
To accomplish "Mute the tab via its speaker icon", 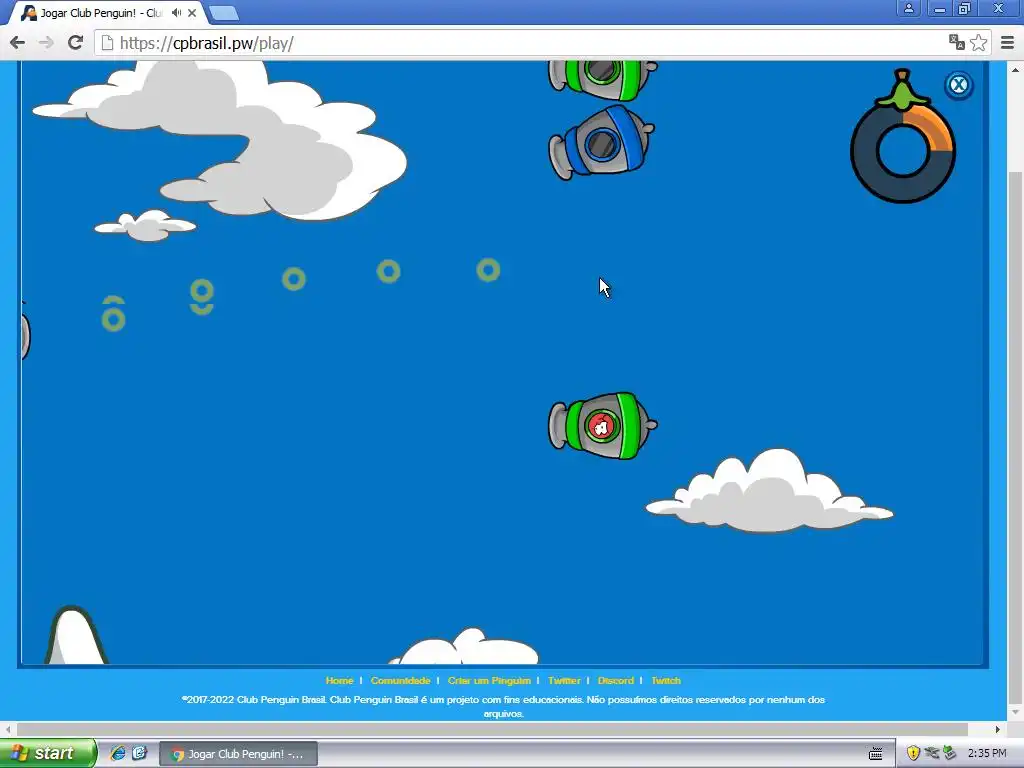I will coord(176,12).
